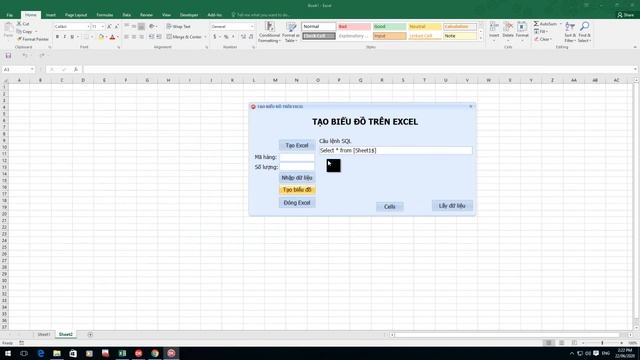Click the Cut icon in Clipboard group
This screenshot has height=360, width=640.
pos(19,24)
